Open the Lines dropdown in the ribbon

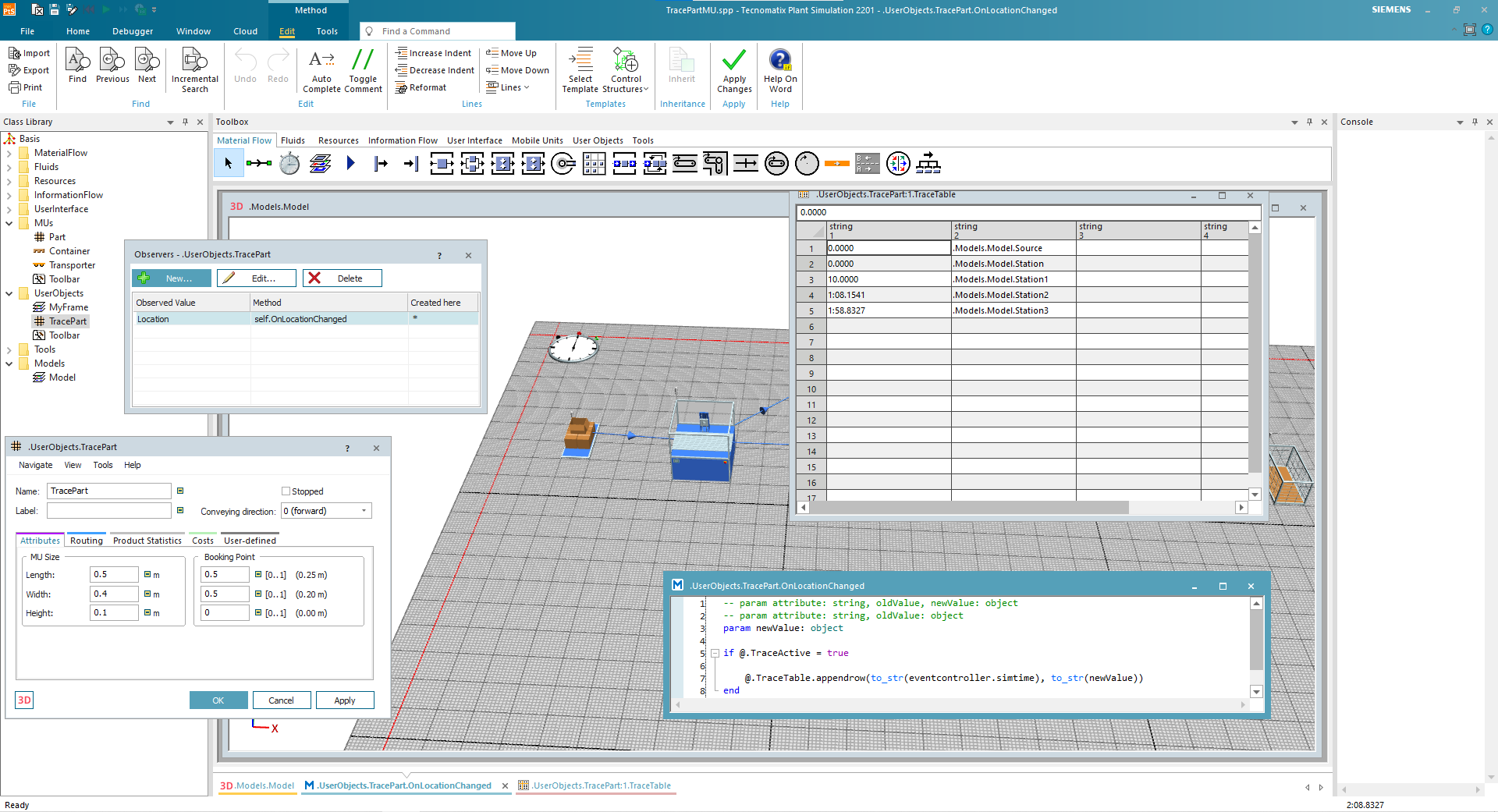(508, 87)
